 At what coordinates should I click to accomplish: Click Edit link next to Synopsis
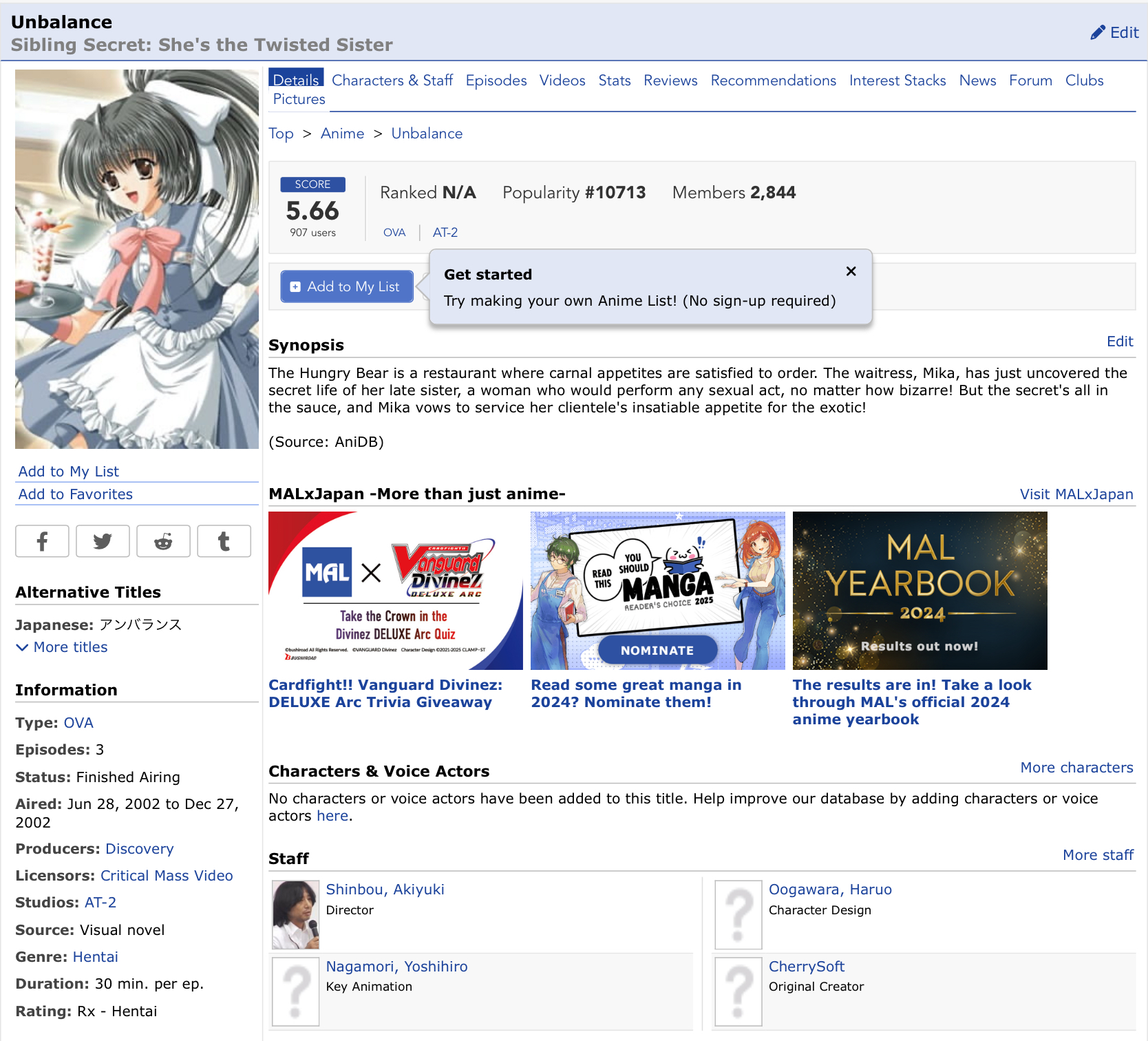pyautogui.click(x=1120, y=341)
